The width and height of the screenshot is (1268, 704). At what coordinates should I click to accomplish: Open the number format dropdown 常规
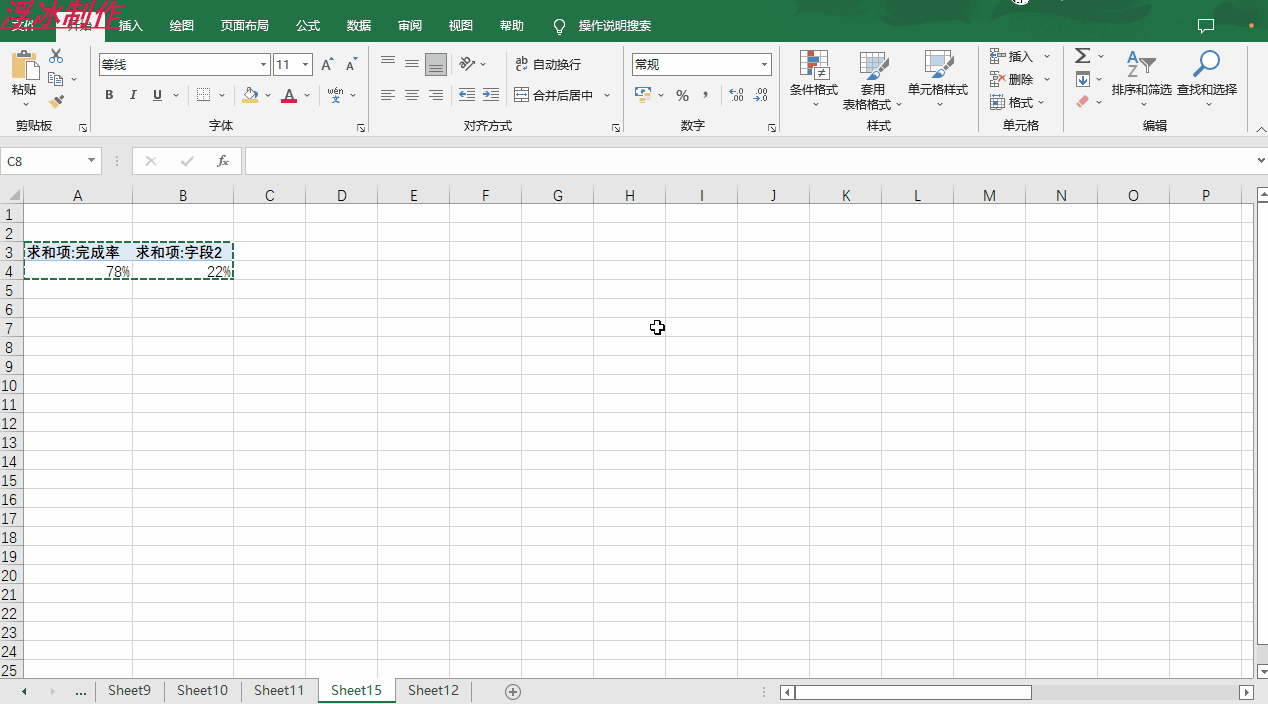tap(765, 65)
